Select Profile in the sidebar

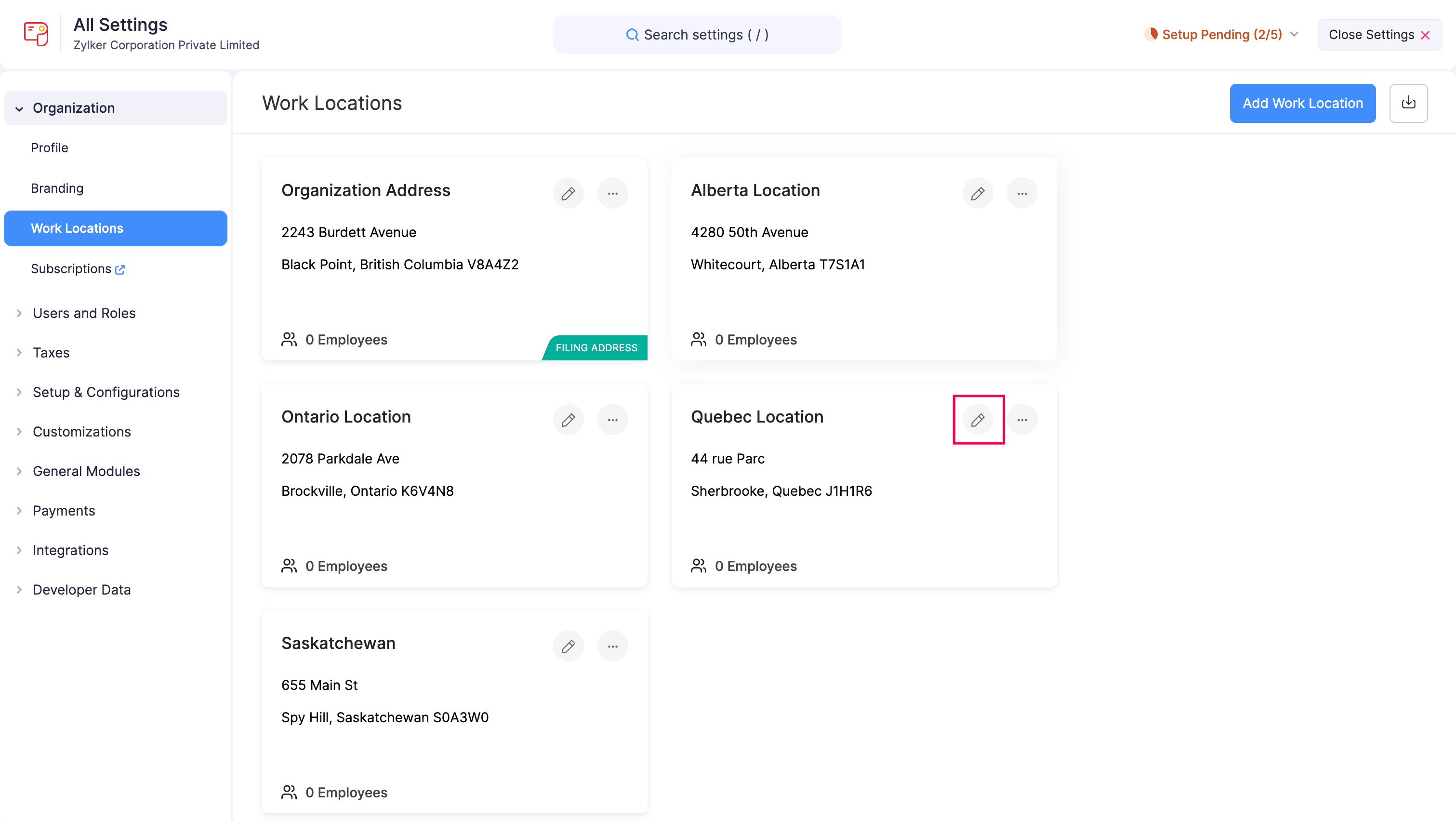pos(49,147)
